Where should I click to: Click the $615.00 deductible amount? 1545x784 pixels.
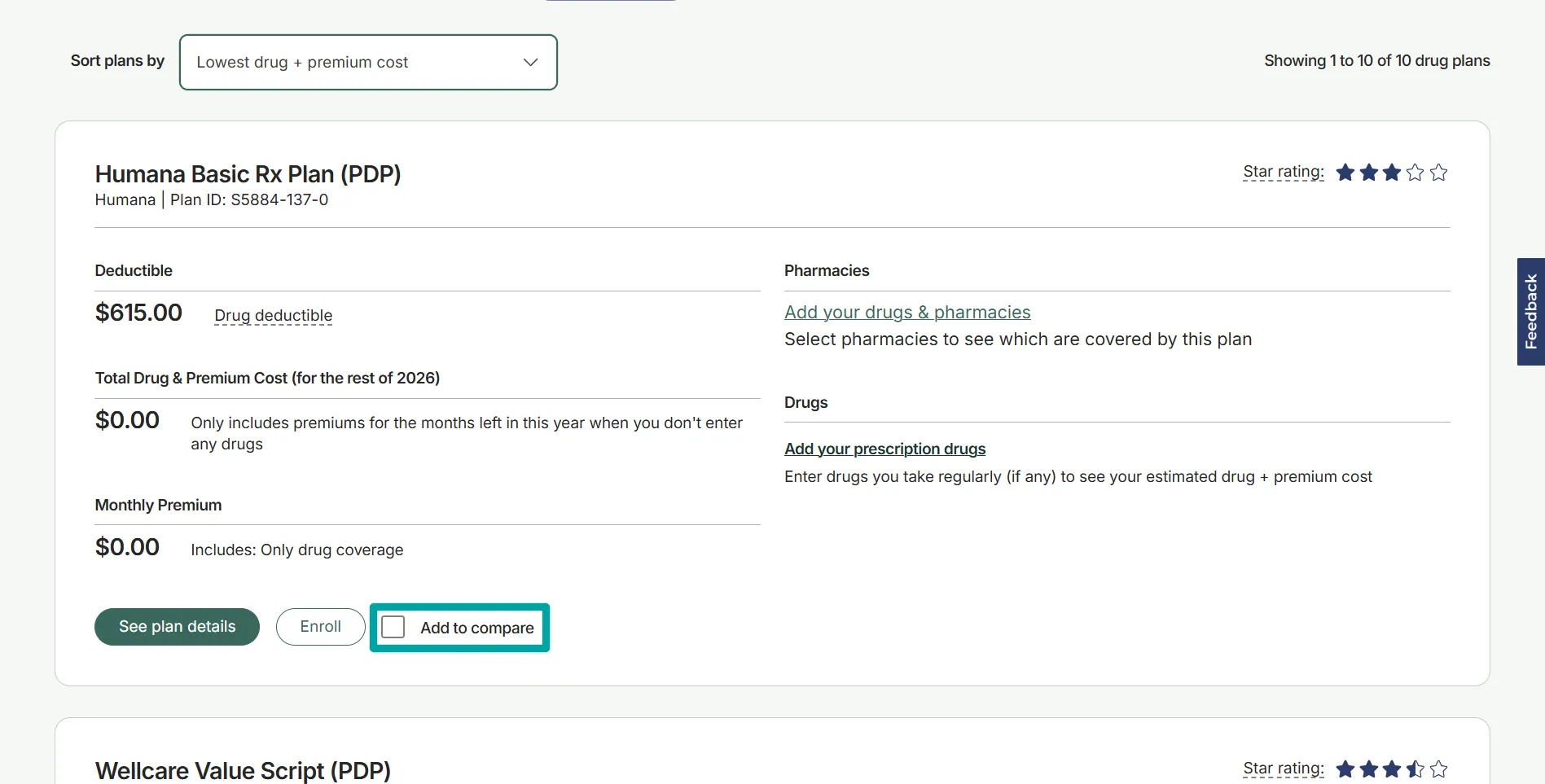point(138,313)
